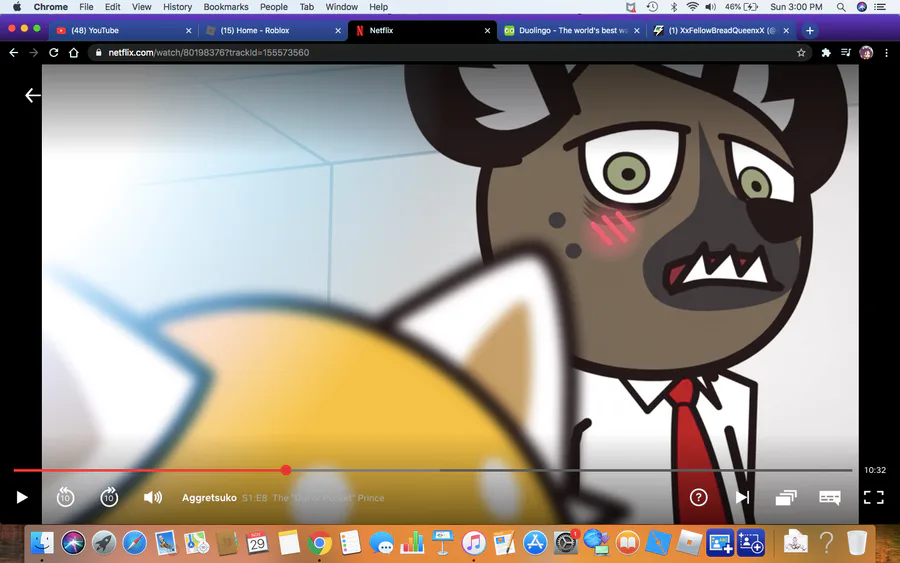
Task: Click the remaining time 10:32
Action: tap(875, 470)
